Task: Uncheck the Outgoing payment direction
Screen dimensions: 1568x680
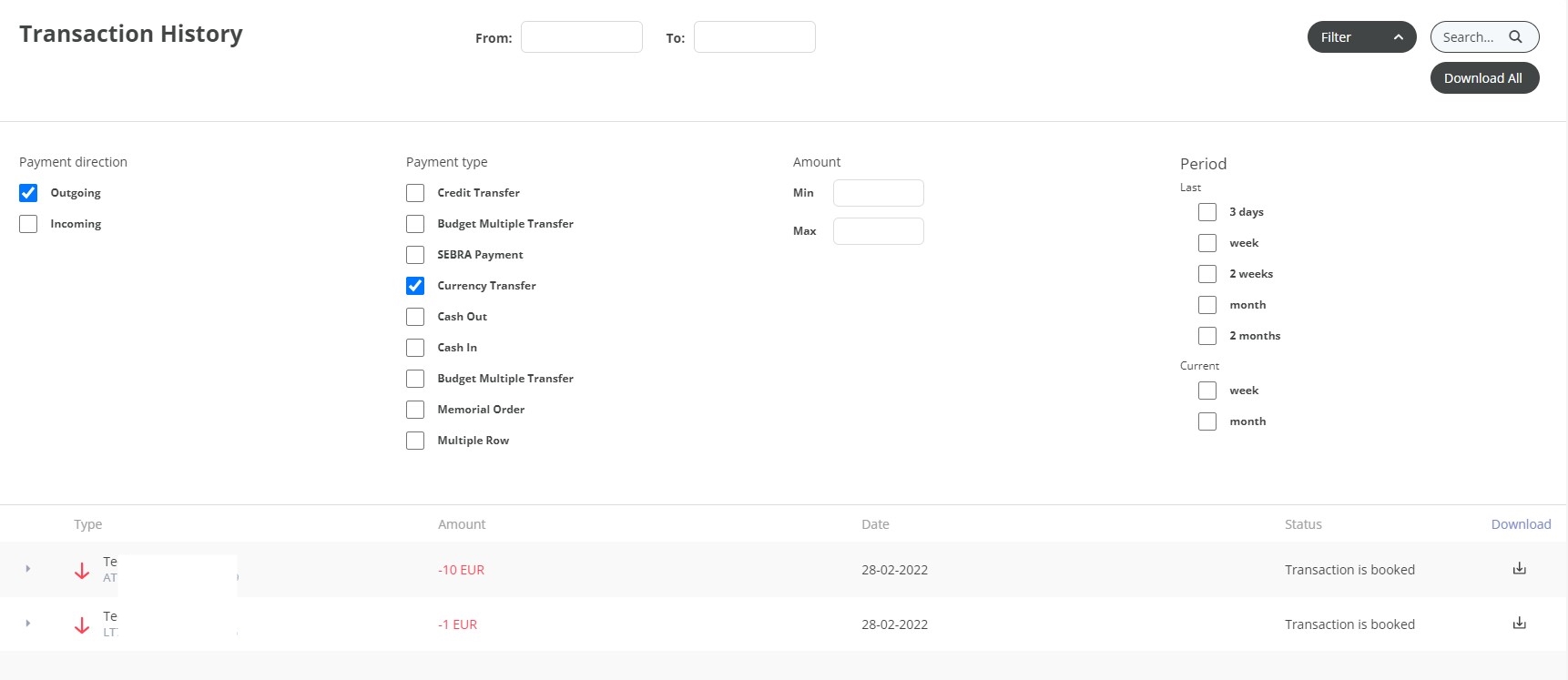Action: 28,193
